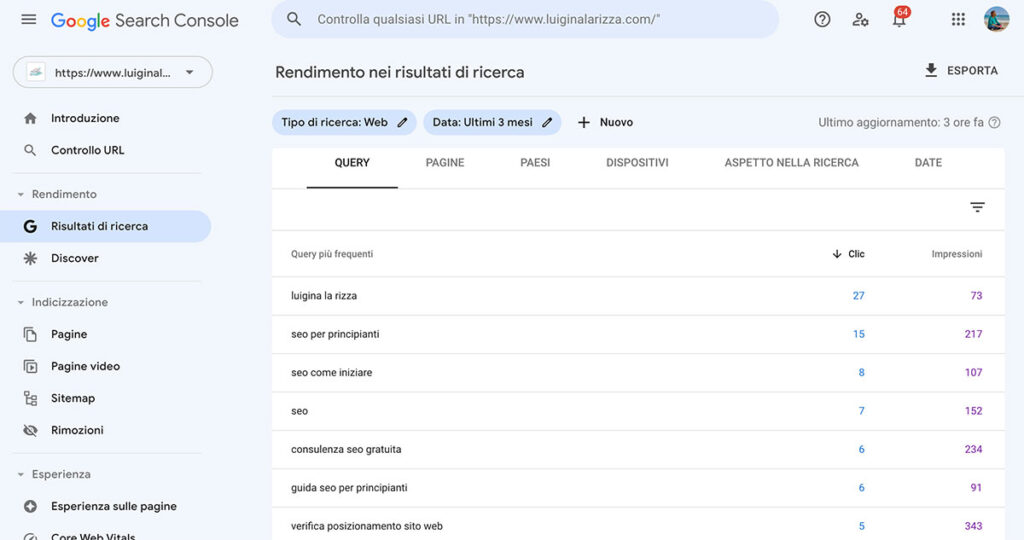Click the users and permissions icon
Image resolution: width=1024 pixels, height=540 pixels.
(860, 19)
